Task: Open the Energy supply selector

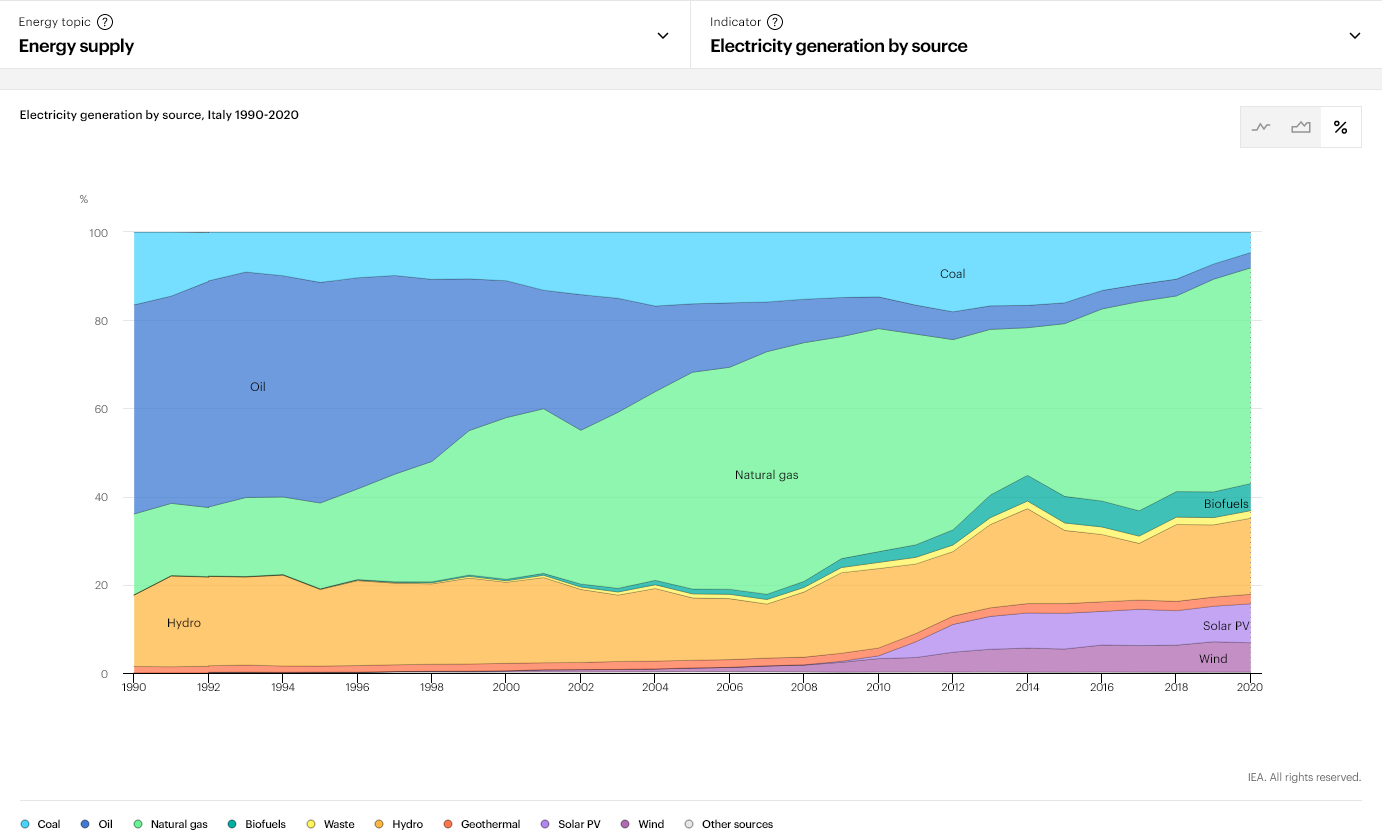Action: point(345,34)
